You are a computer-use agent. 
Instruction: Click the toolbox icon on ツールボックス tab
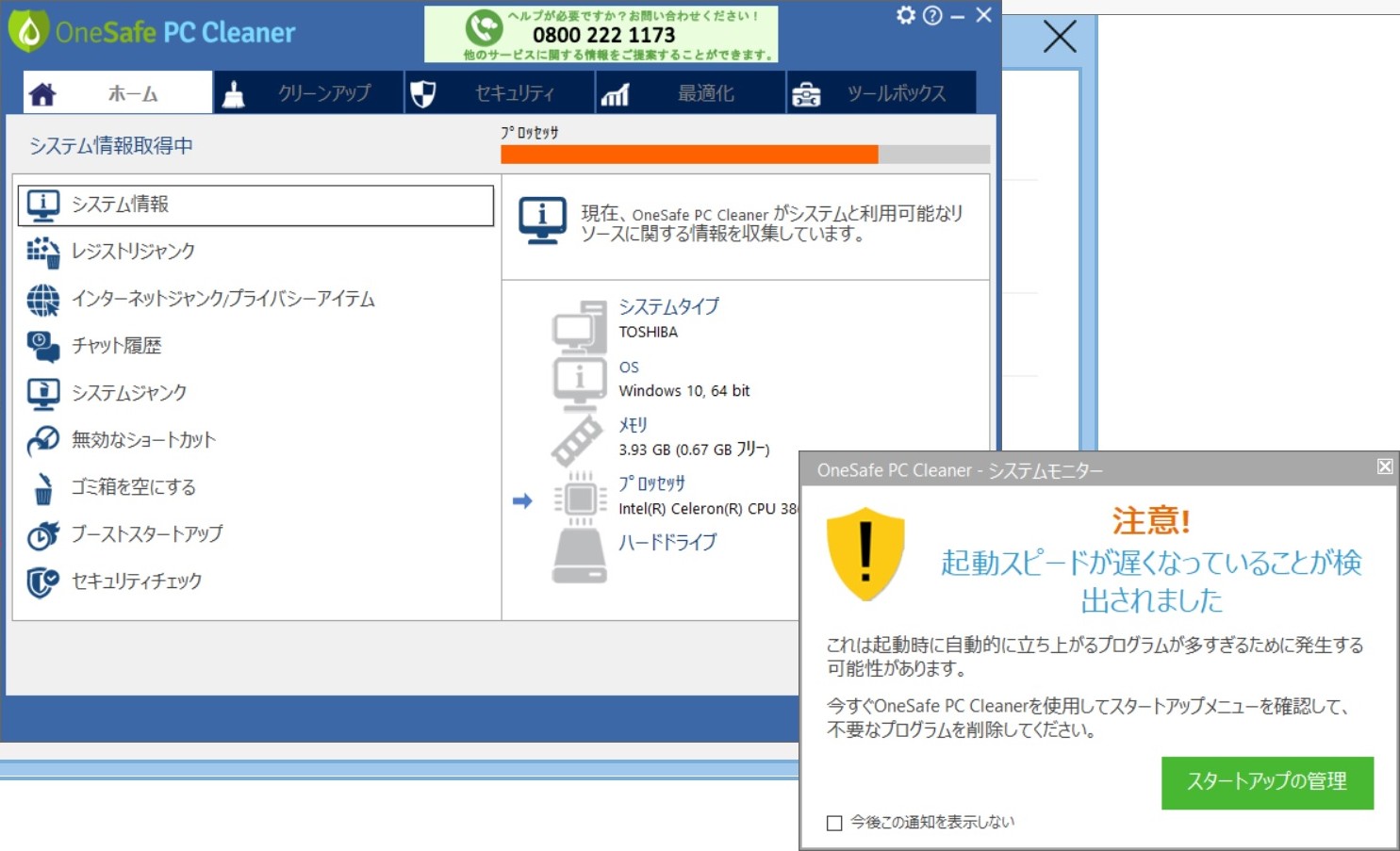tap(805, 94)
